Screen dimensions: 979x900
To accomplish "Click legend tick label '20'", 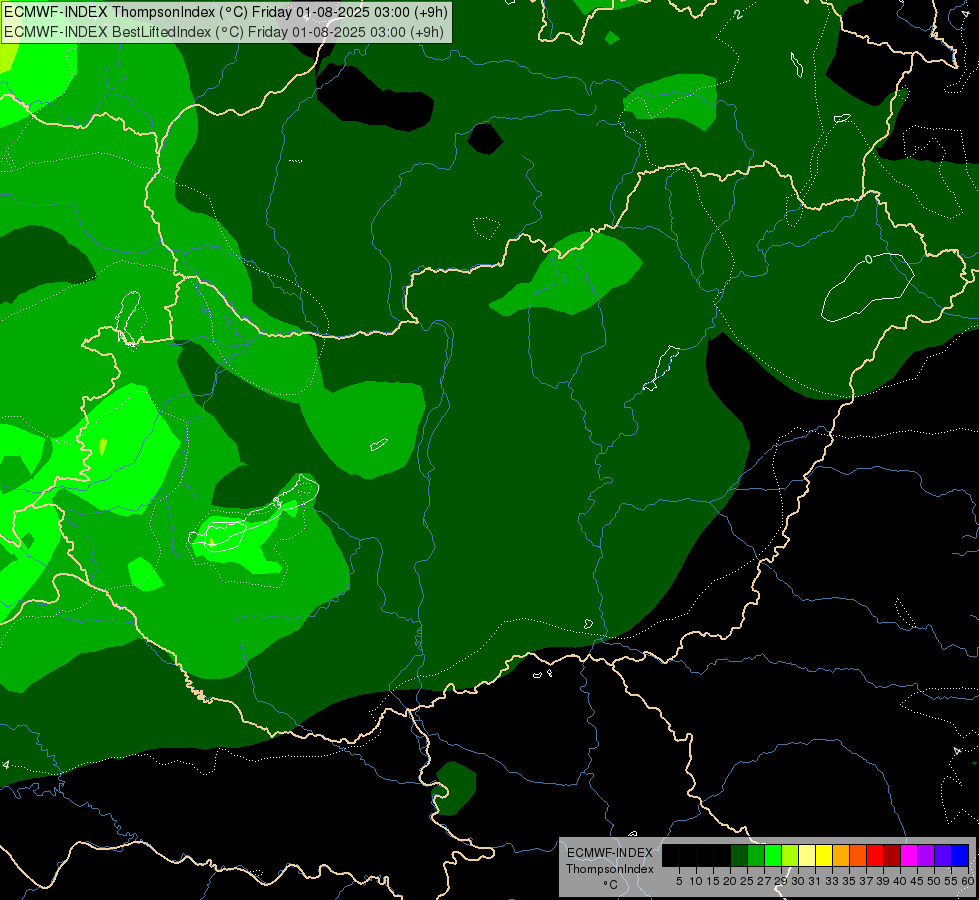I will [x=730, y=881].
